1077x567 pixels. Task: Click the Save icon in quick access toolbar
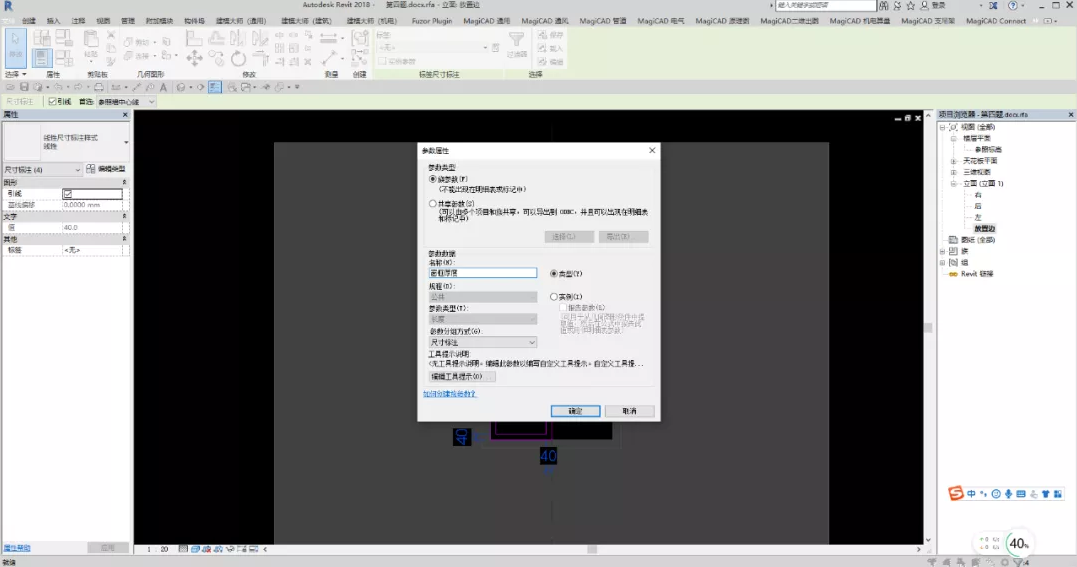(24, 87)
